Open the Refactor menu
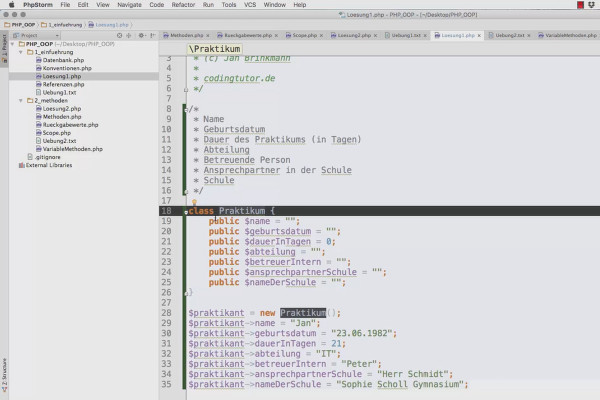This screenshot has width=600, height=400. [183, 5]
